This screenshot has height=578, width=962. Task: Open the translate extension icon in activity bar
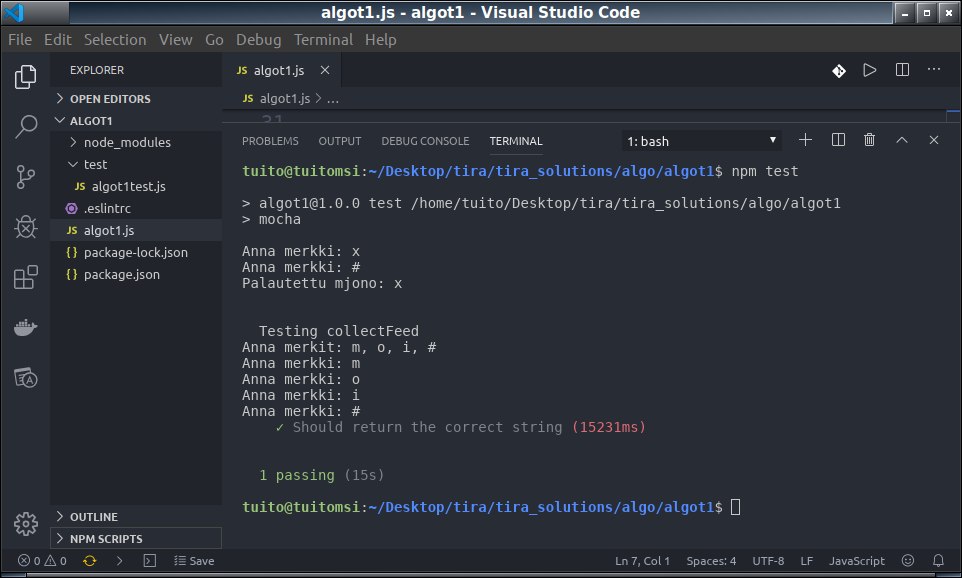tap(25, 378)
